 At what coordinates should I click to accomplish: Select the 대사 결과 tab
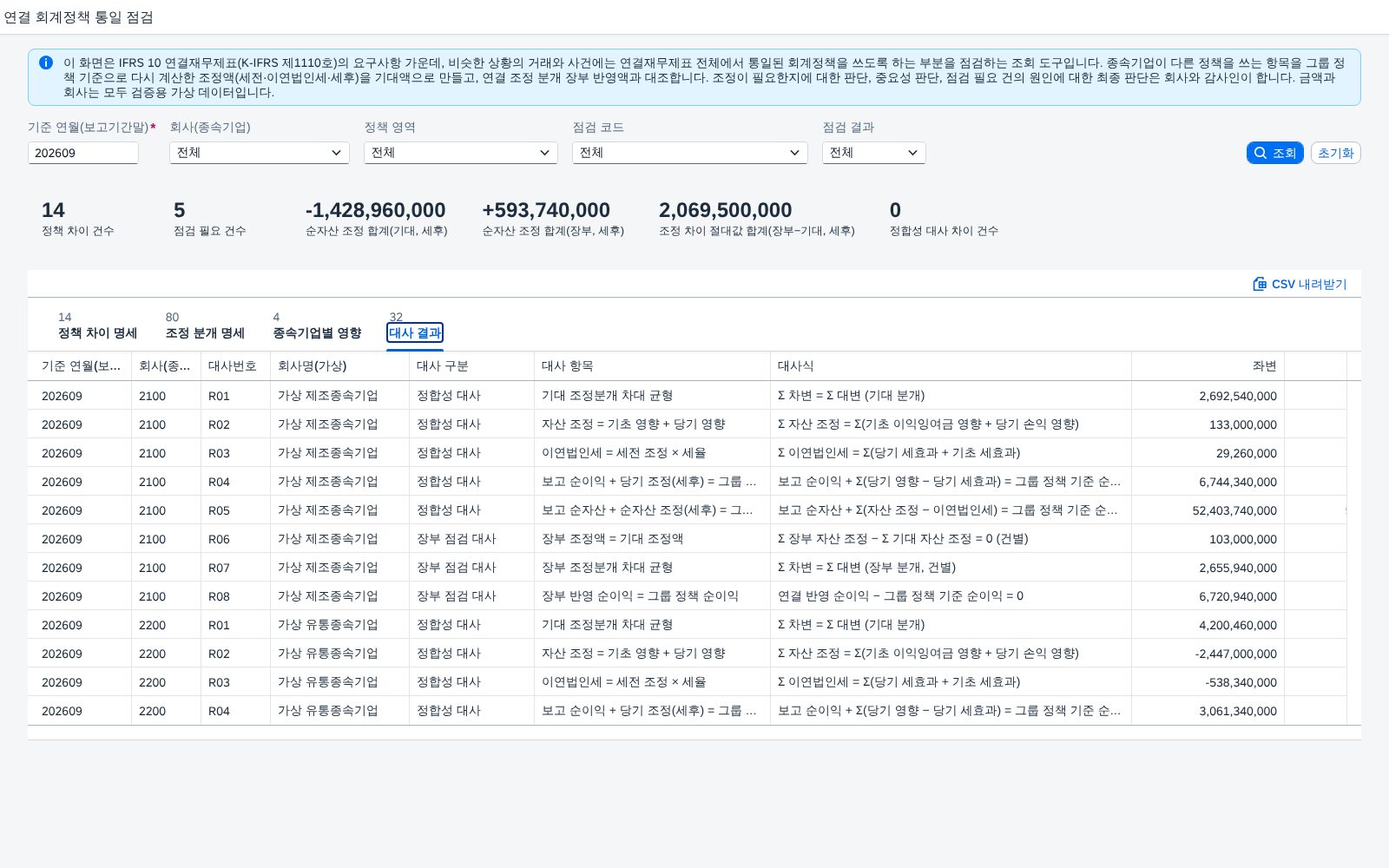[415, 332]
